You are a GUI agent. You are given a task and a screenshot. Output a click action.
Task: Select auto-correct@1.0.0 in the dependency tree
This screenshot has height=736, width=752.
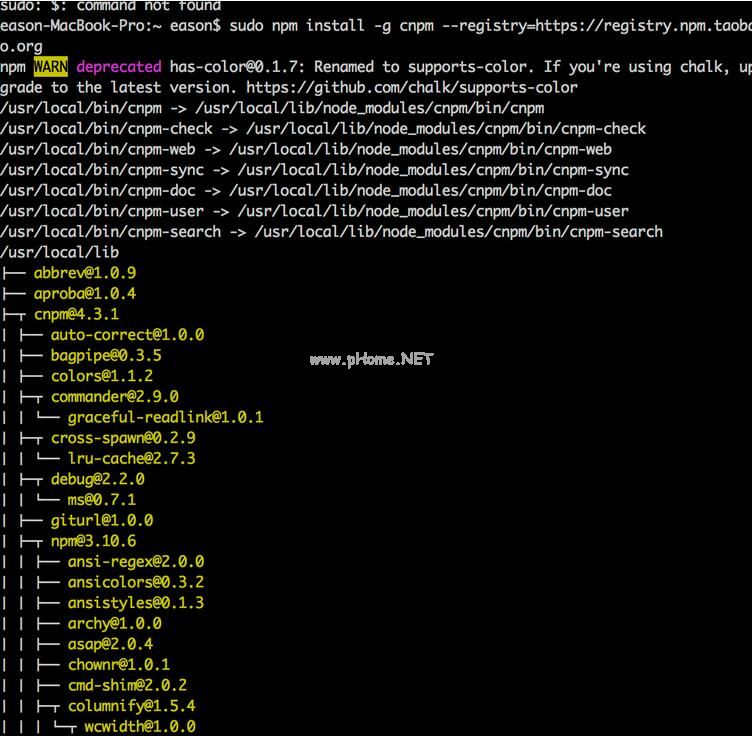coord(127,335)
